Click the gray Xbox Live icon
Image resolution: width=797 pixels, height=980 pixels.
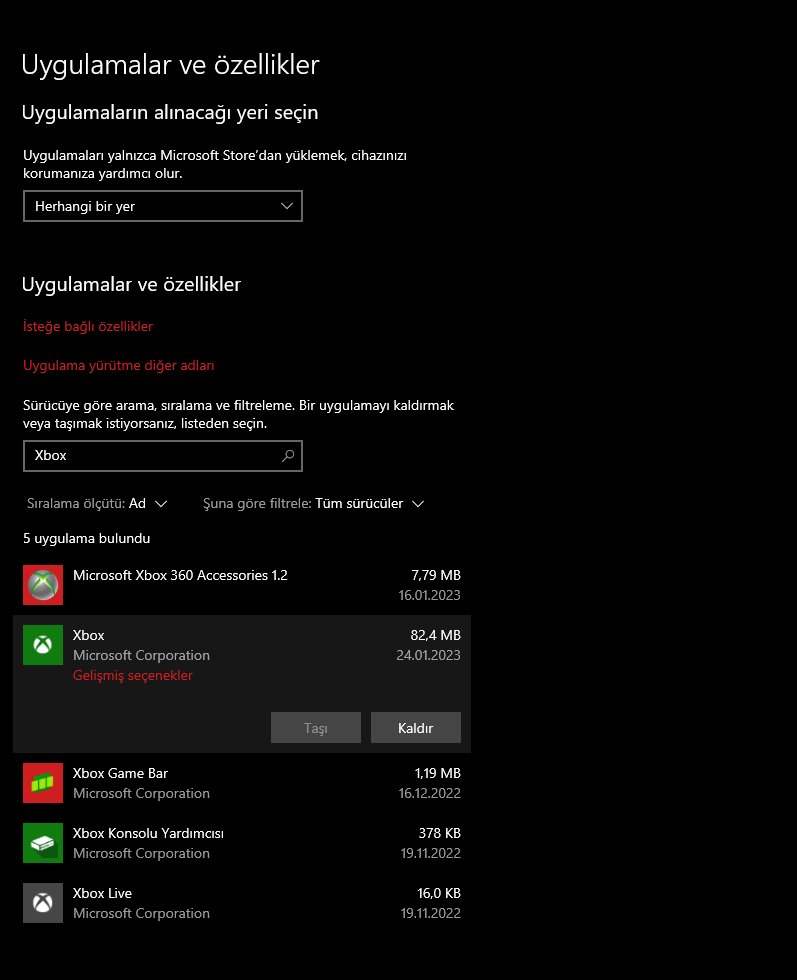(43, 903)
